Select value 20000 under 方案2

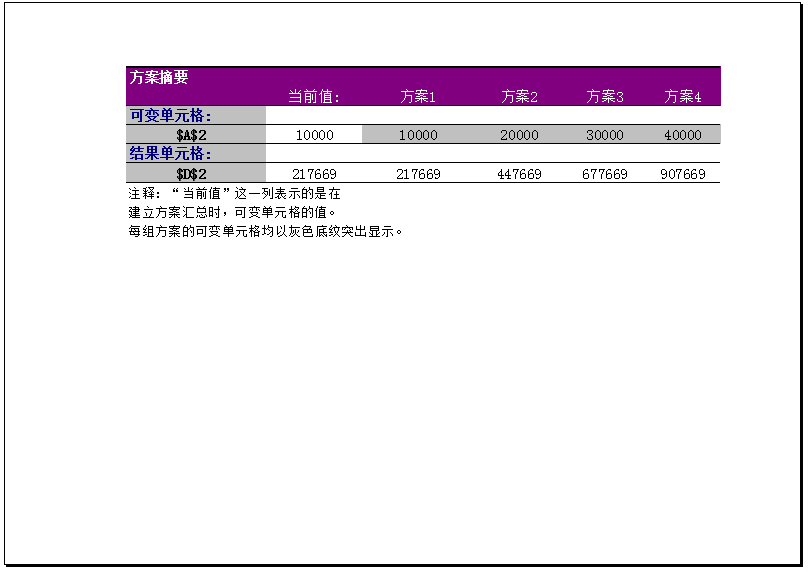point(519,135)
